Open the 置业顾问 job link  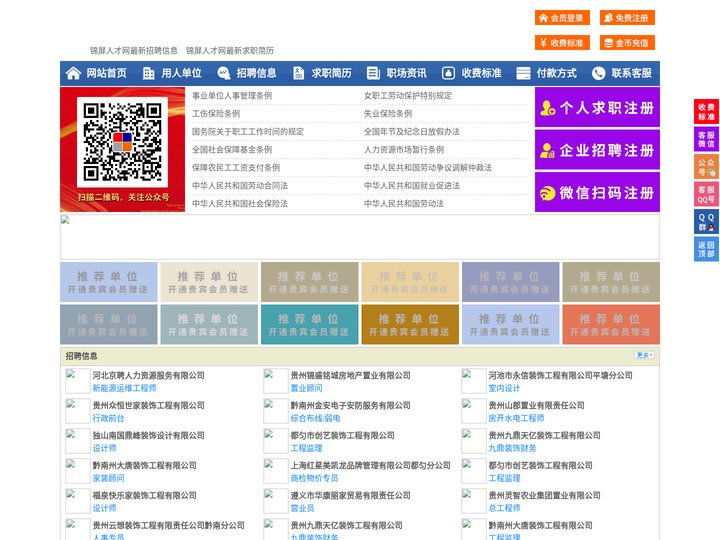point(306,388)
